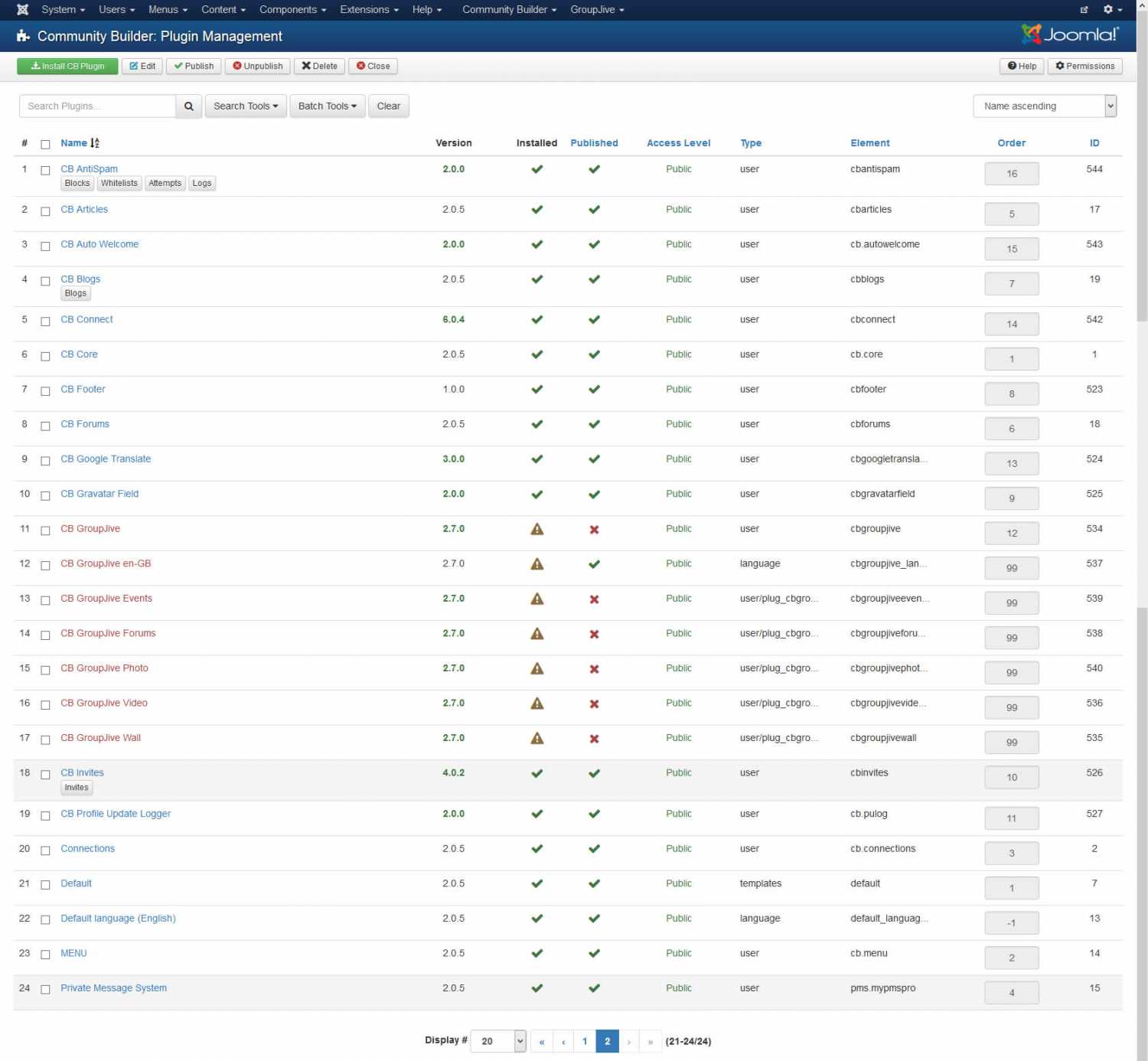The image size is (1148, 1061).
Task: Click the page vertical scrollbar
Action: point(1142,530)
